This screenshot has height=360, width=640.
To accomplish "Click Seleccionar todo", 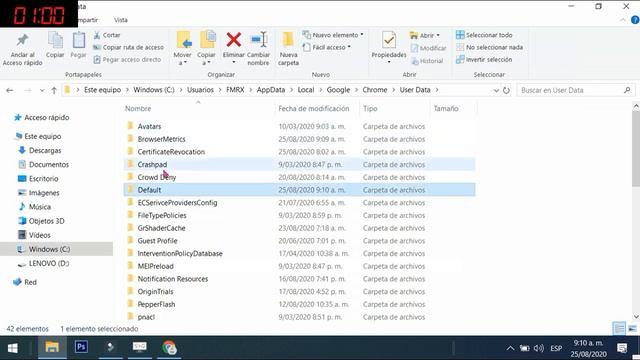I will click(484, 35).
